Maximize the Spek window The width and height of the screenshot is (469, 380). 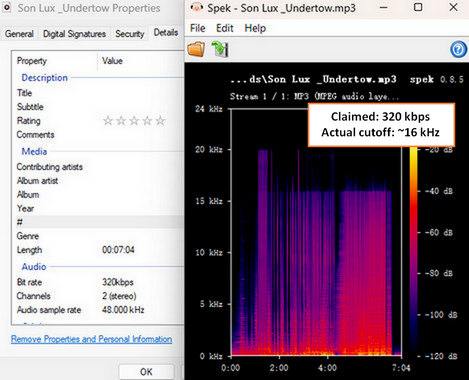click(x=418, y=7)
